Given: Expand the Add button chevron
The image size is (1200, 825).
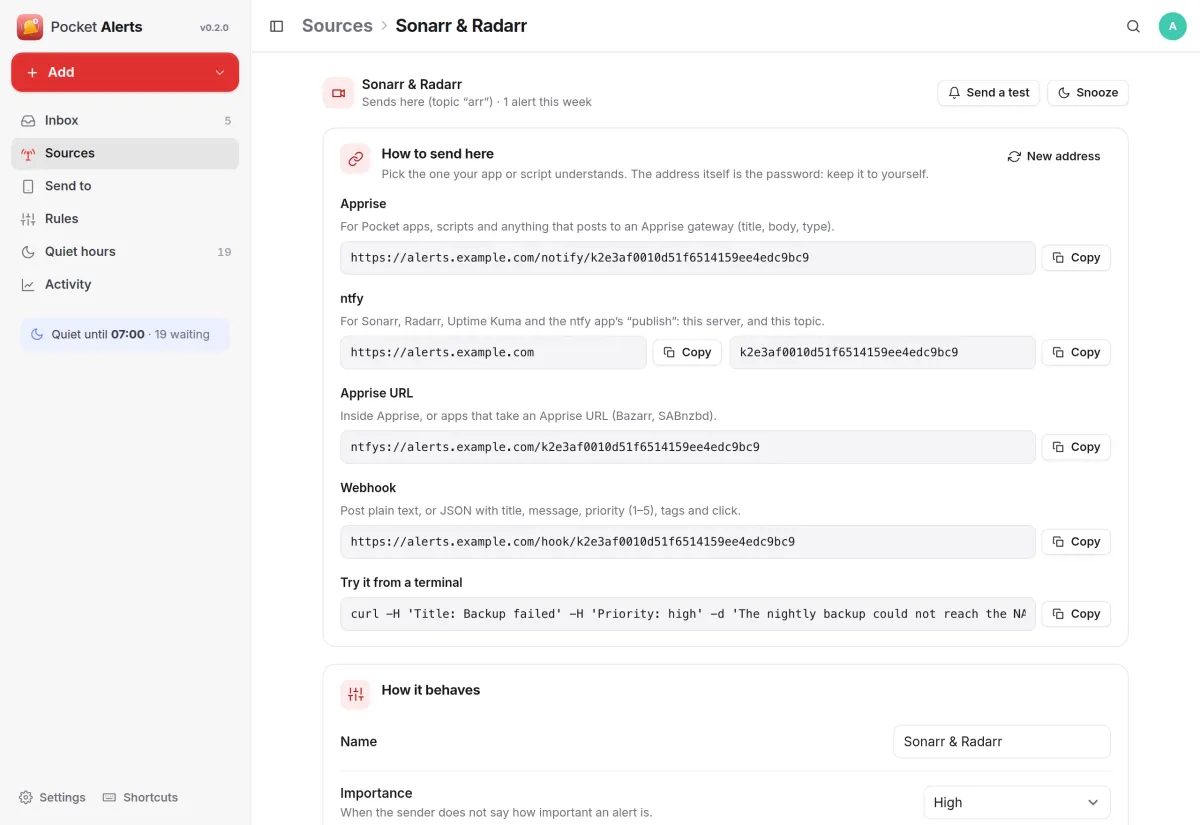Looking at the screenshot, I should click(220, 72).
